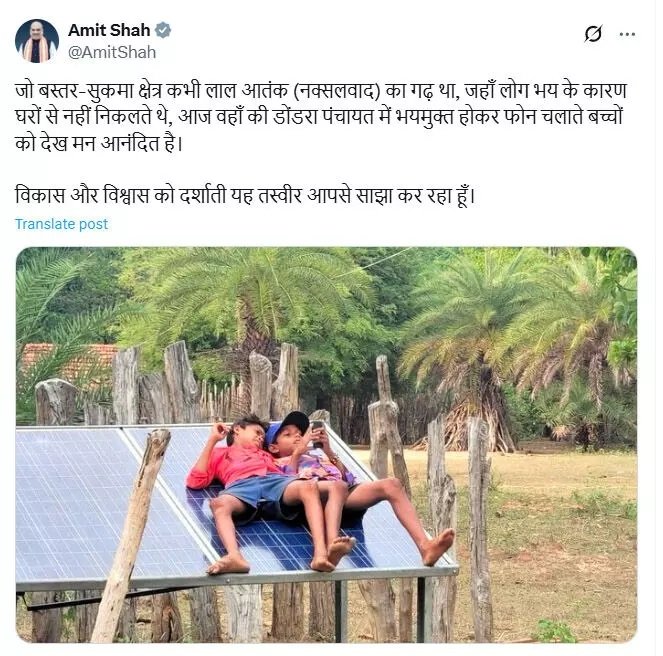Open Grok explain-this-post icon
This screenshot has height=656, width=663.
[593, 34]
